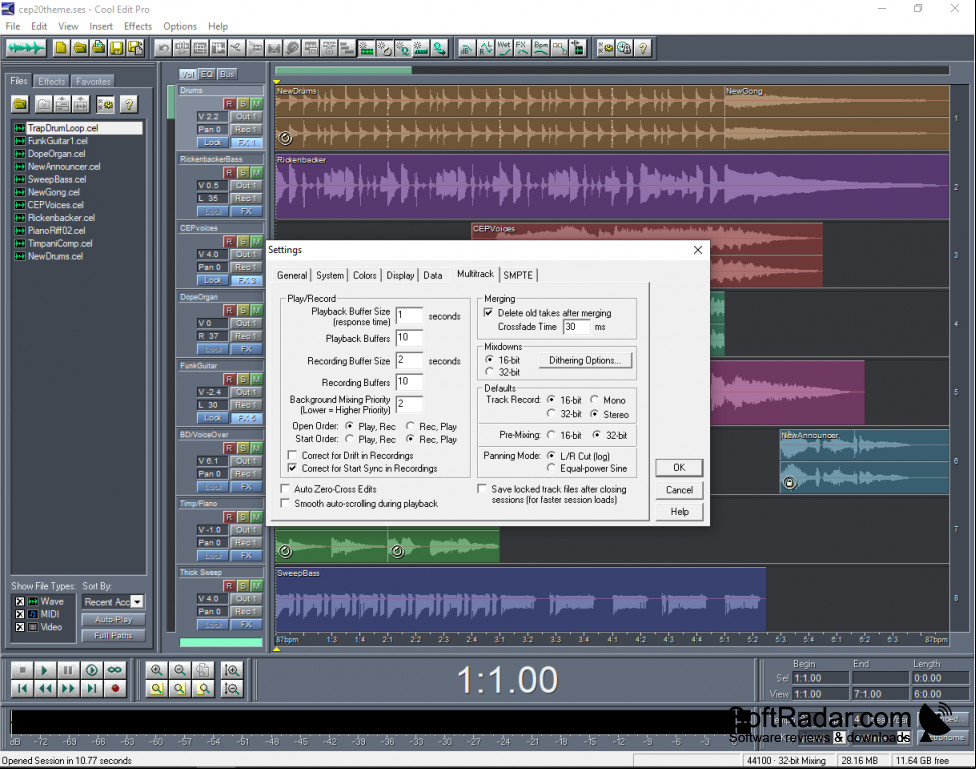Screen dimensions: 976x769
Task: Click the Bpm toolbar icon
Action: [540, 48]
